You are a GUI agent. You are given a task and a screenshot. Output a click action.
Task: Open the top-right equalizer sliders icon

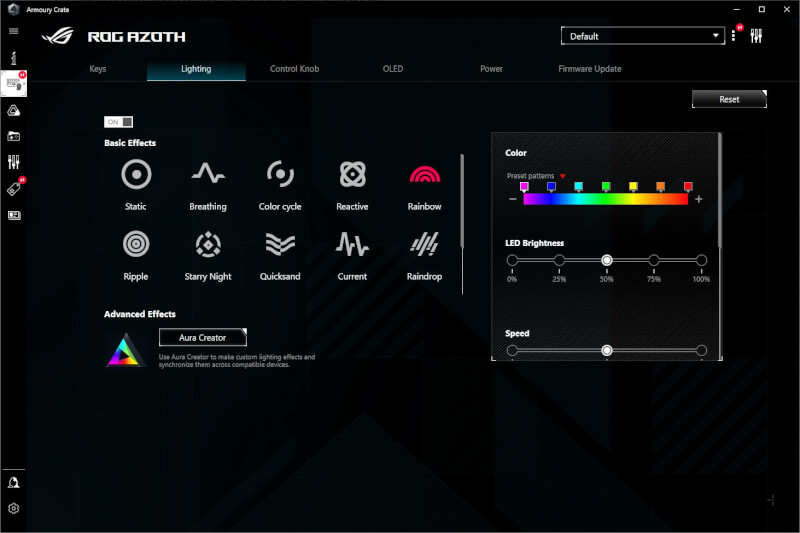pyautogui.click(x=756, y=36)
